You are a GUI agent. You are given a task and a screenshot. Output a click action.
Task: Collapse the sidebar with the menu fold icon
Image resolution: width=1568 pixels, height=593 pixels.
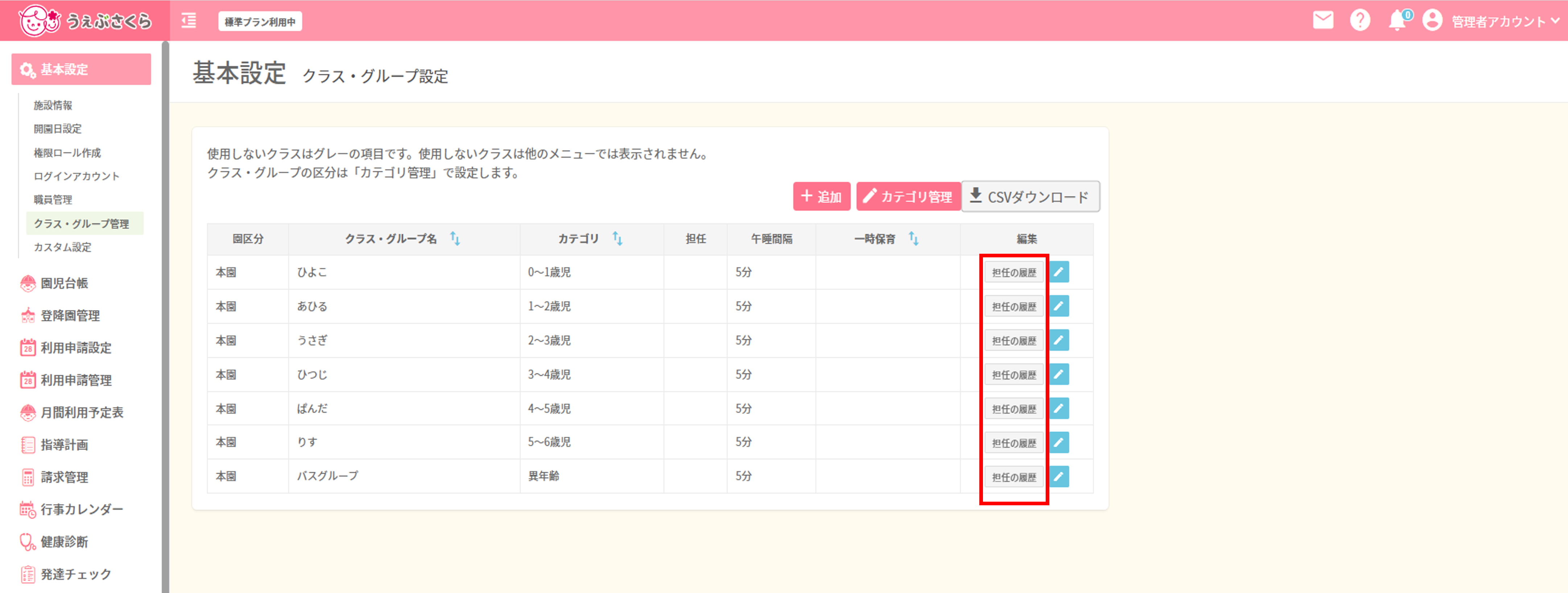click(x=189, y=21)
